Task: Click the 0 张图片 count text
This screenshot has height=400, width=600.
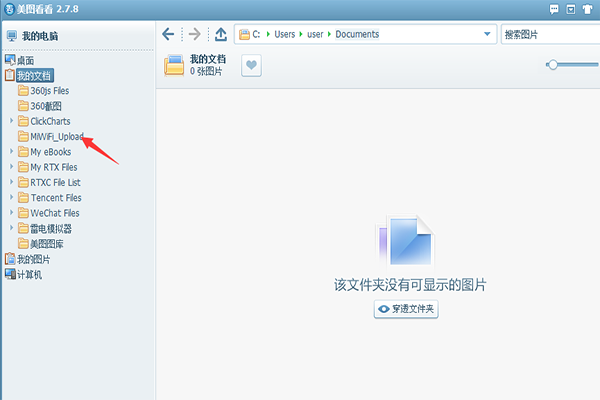Action: coord(206,71)
